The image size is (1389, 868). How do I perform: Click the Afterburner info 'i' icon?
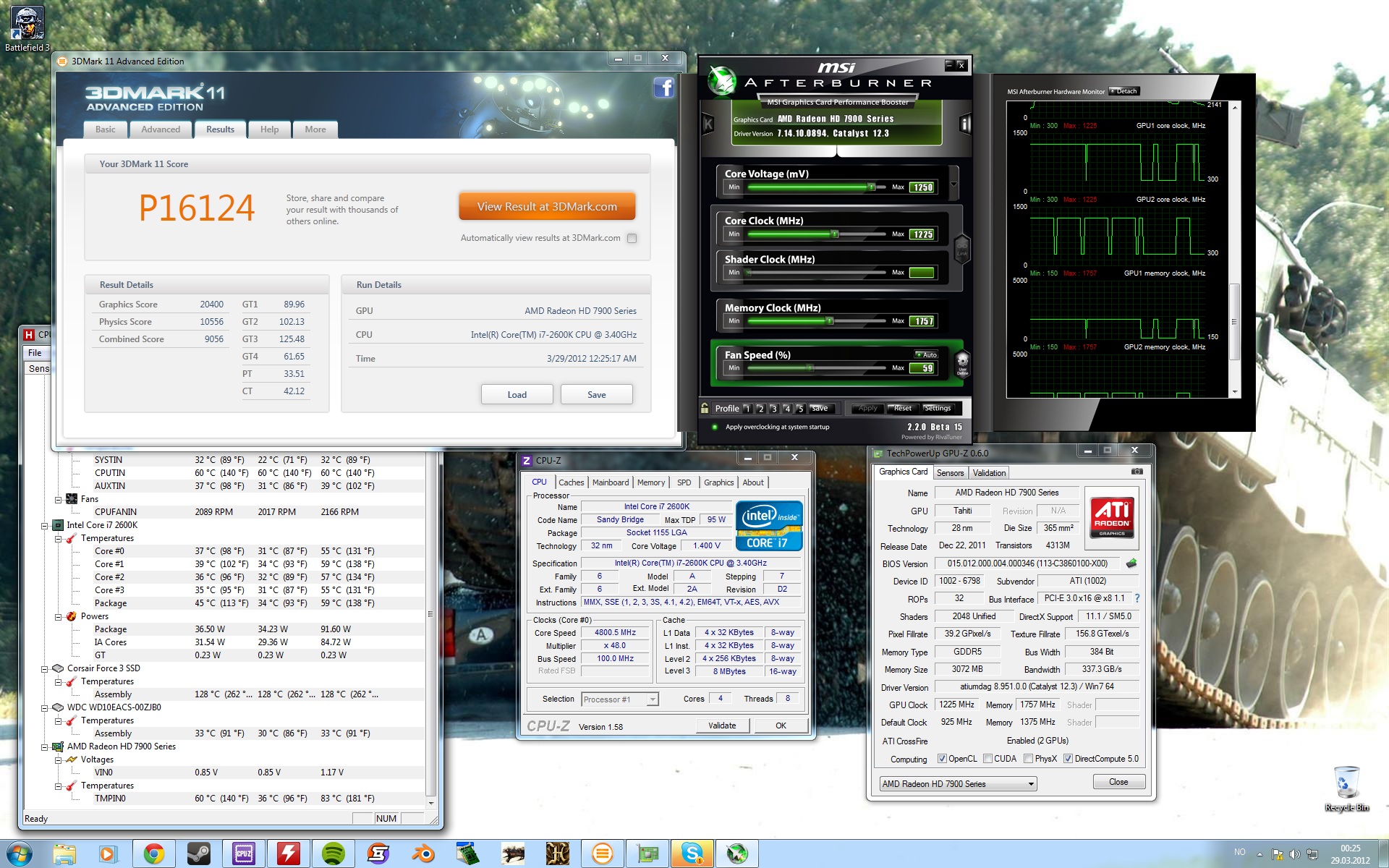[x=964, y=124]
